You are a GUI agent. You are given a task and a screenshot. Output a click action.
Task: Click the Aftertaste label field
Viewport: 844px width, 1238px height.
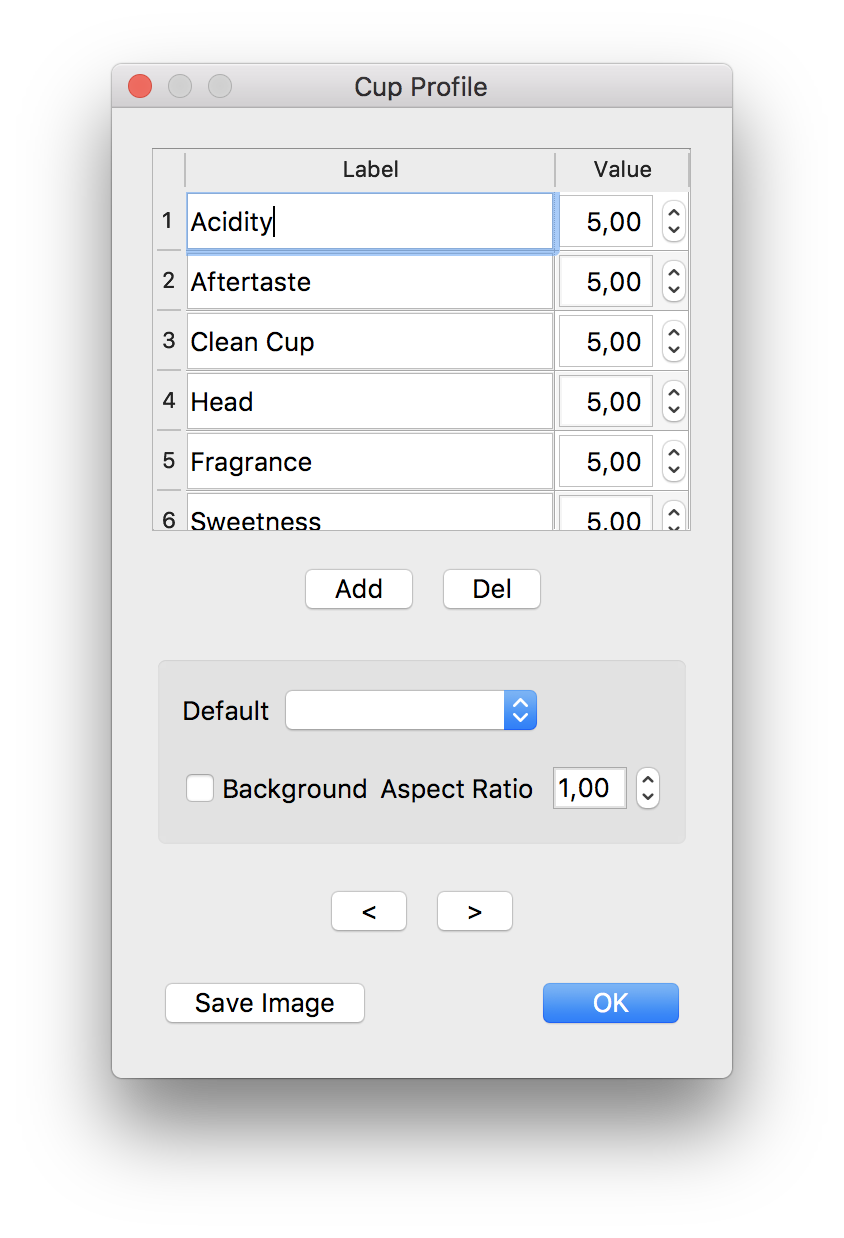pos(370,282)
